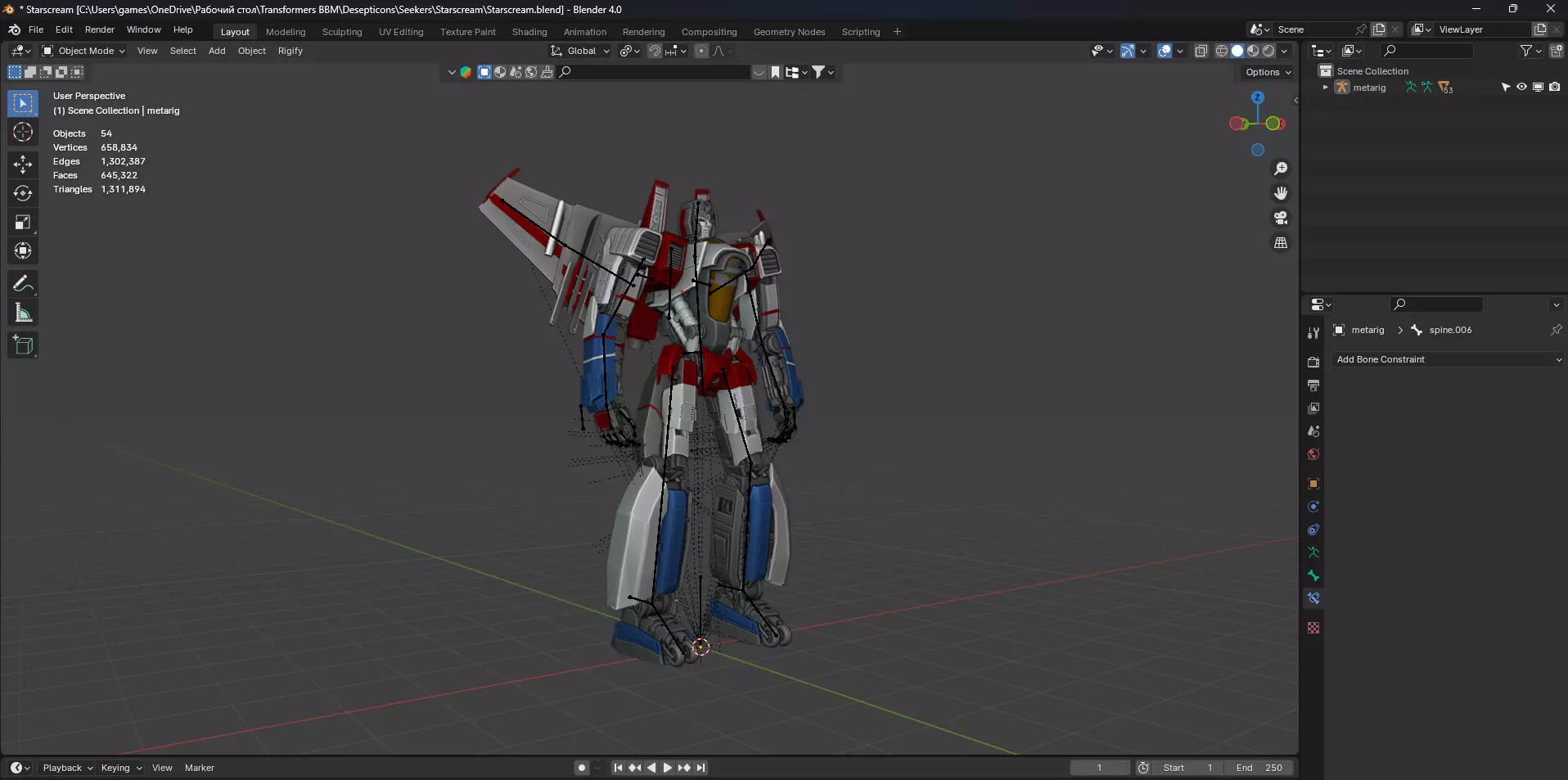Toggle metarig viewport display monitor icon
This screenshot has height=780, width=1568.
click(1538, 87)
